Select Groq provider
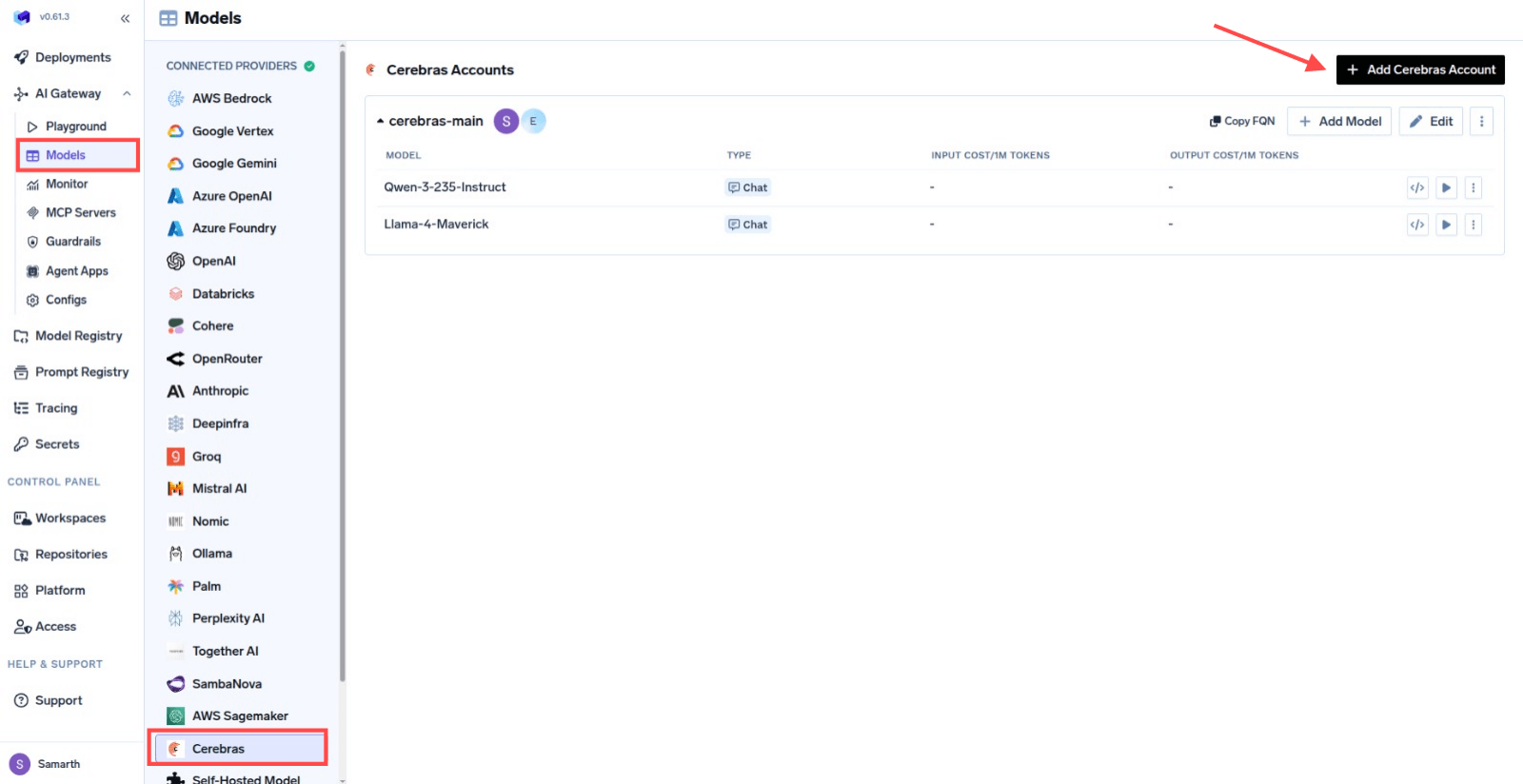 (194, 457)
